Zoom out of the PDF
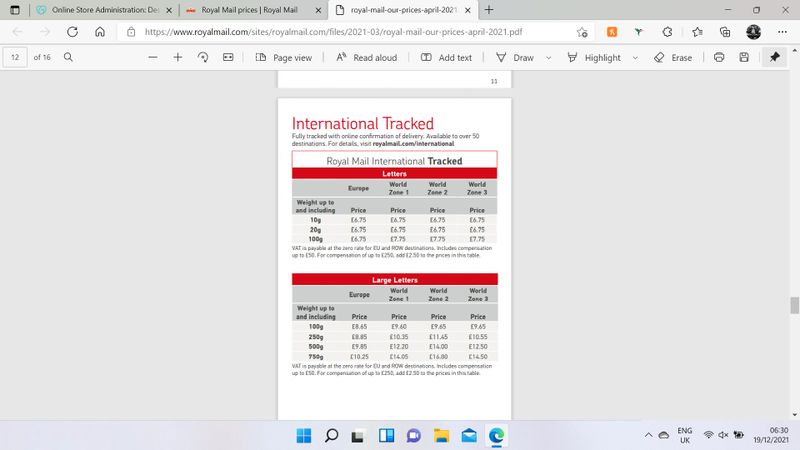 153,57
